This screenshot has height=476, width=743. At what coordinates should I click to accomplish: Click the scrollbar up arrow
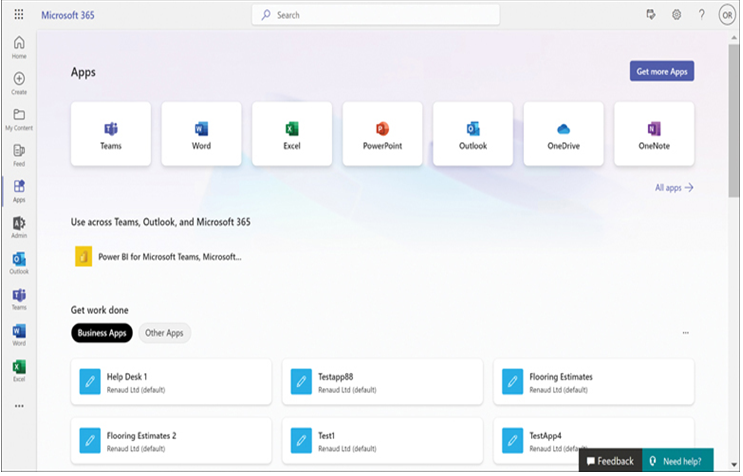coord(734,37)
